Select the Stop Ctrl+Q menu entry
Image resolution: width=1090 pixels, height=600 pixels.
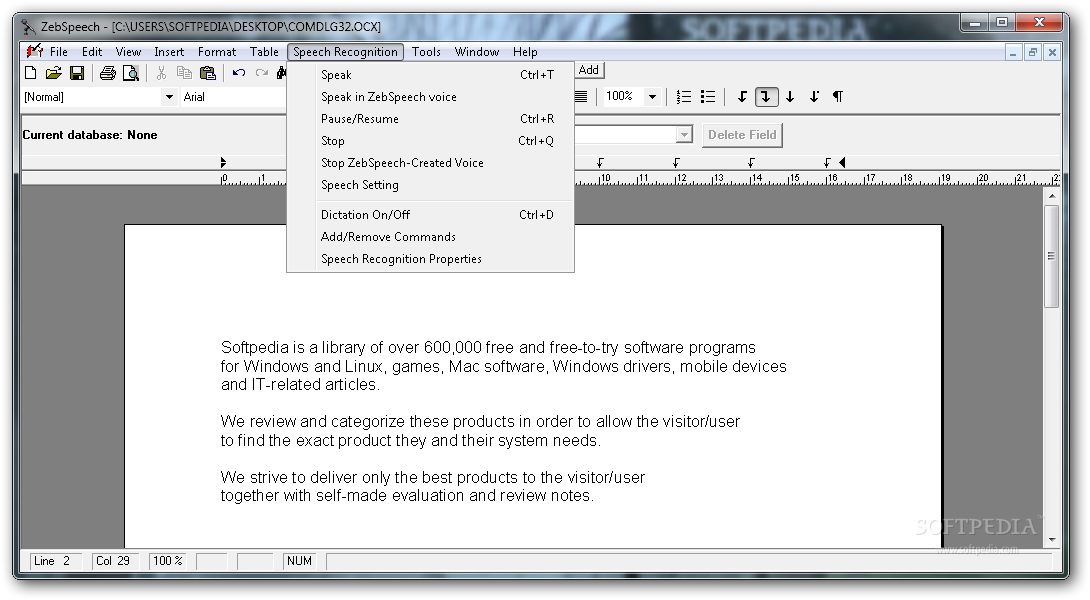point(430,140)
